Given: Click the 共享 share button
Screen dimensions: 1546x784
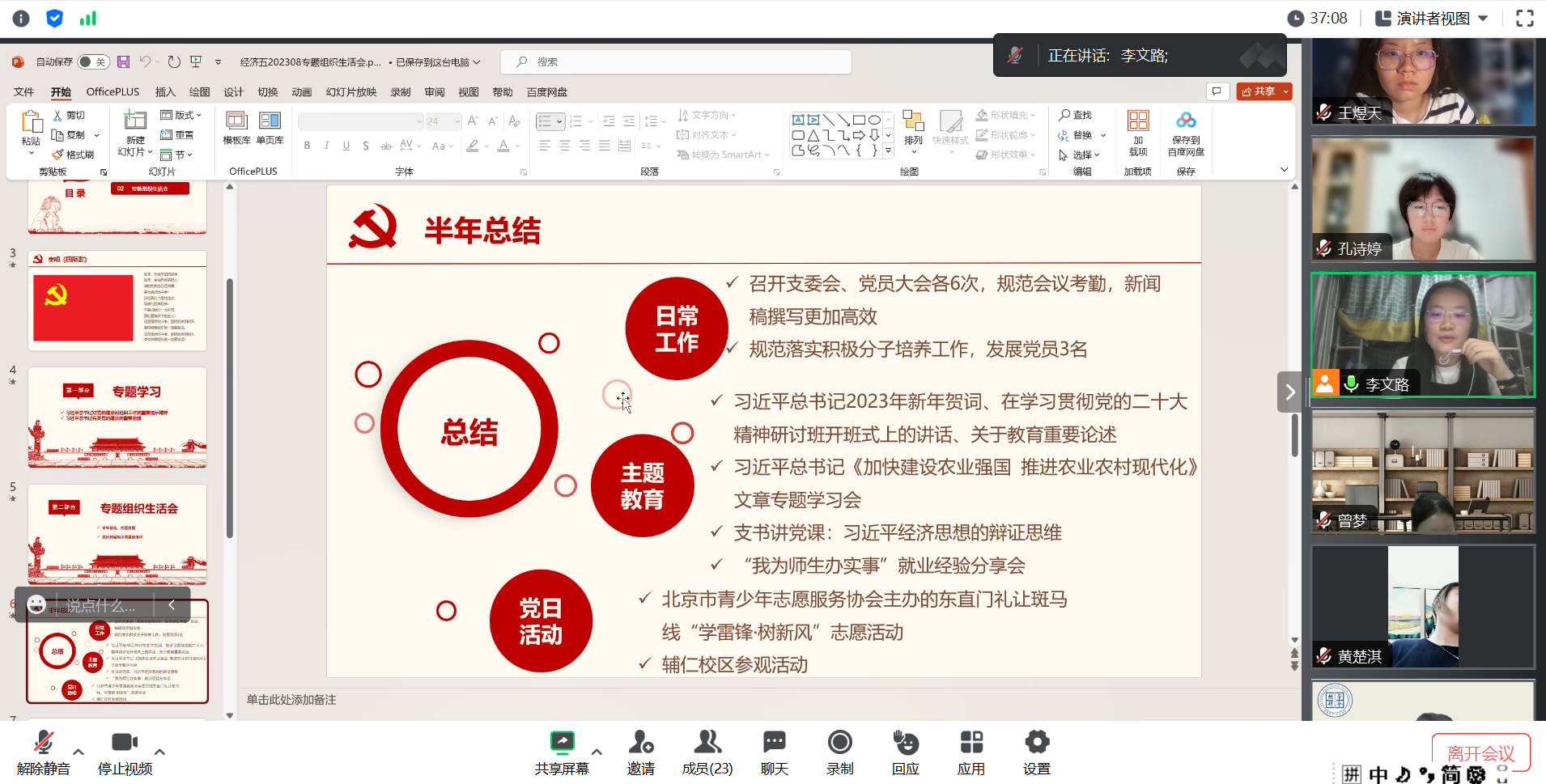Looking at the screenshot, I should [x=1258, y=91].
